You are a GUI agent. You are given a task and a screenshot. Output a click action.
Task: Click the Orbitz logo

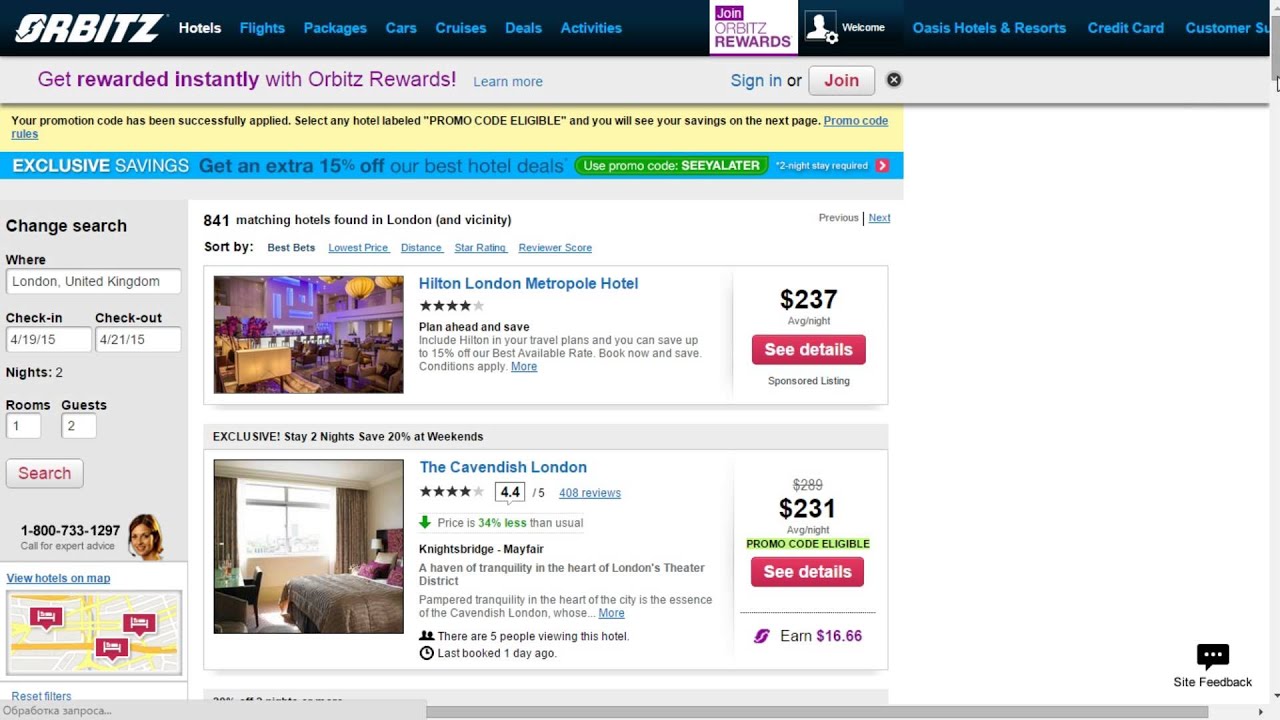click(88, 28)
